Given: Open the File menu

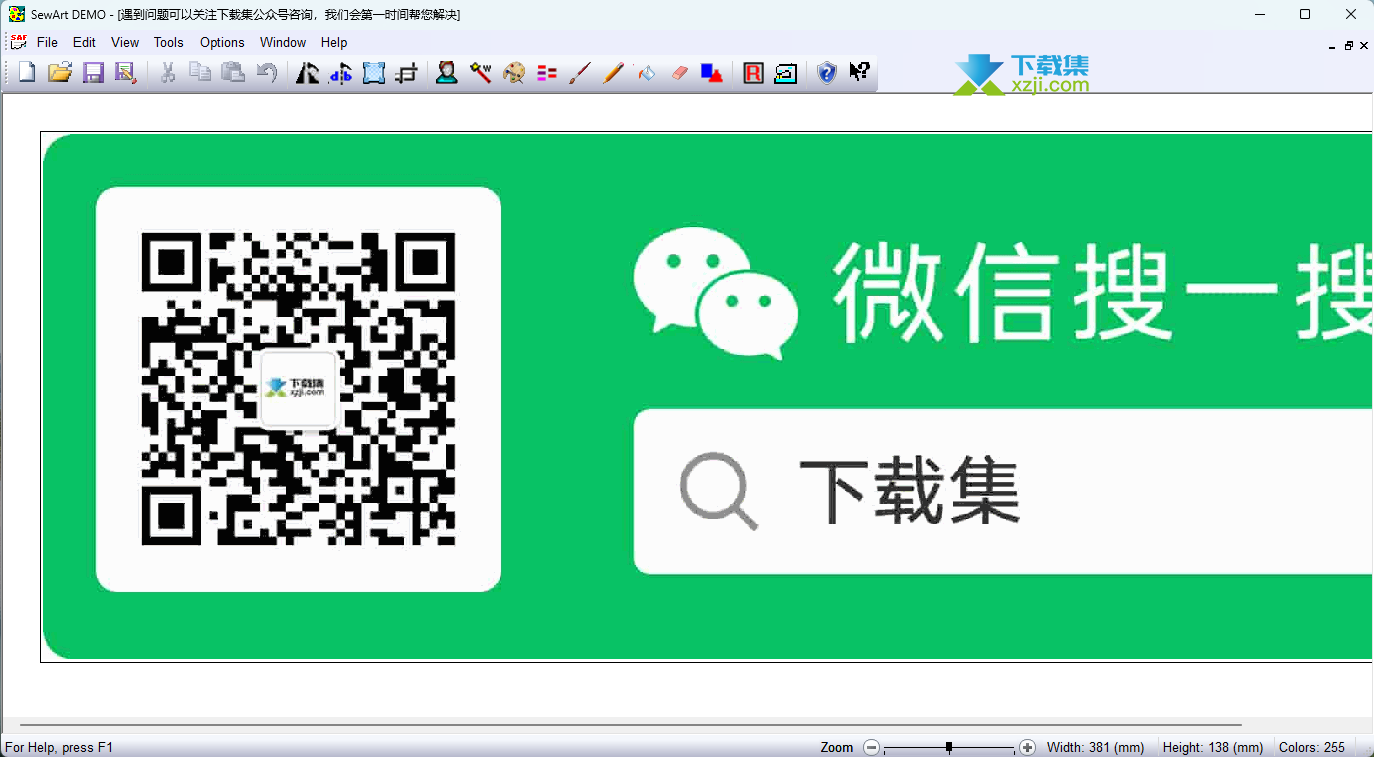Looking at the screenshot, I should pos(47,42).
